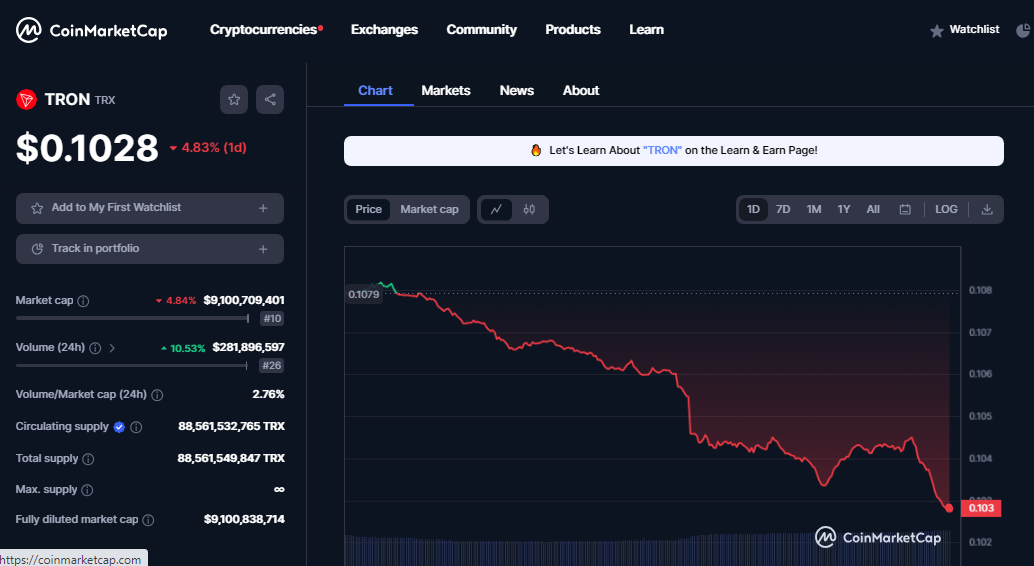This screenshot has height=566, width=1034.
Task: Click the fire icon in Learn banner
Action: pyautogui.click(x=536, y=150)
